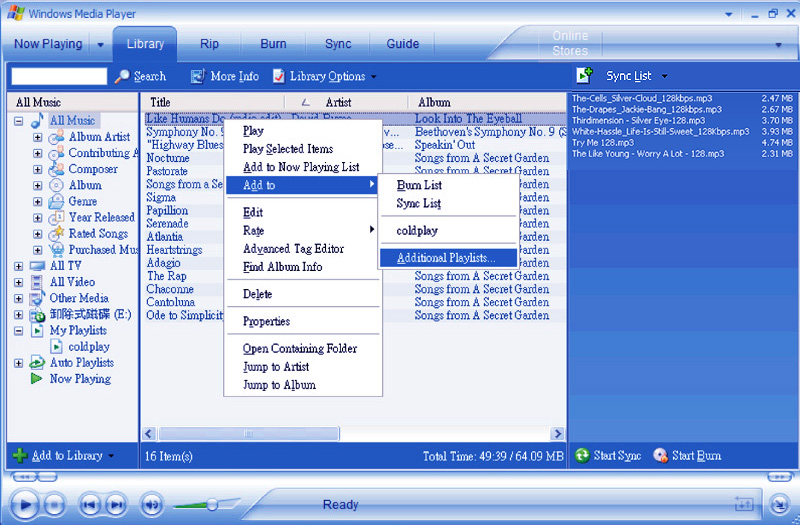Choose Find Album Info in context menu
The image size is (800, 525).
click(303, 266)
